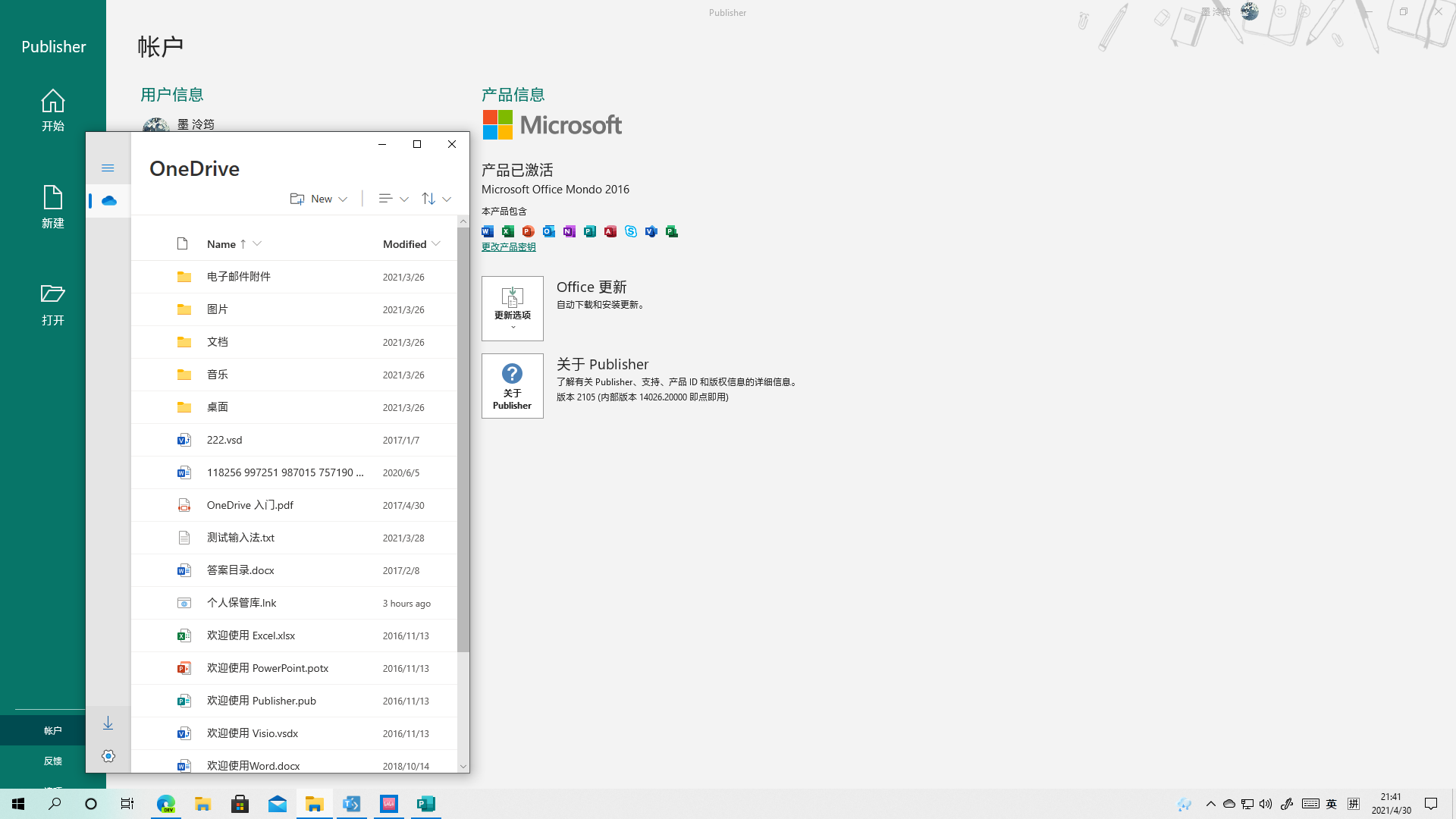
Task: Open Mail app from taskbar
Action: pos(278,804)
